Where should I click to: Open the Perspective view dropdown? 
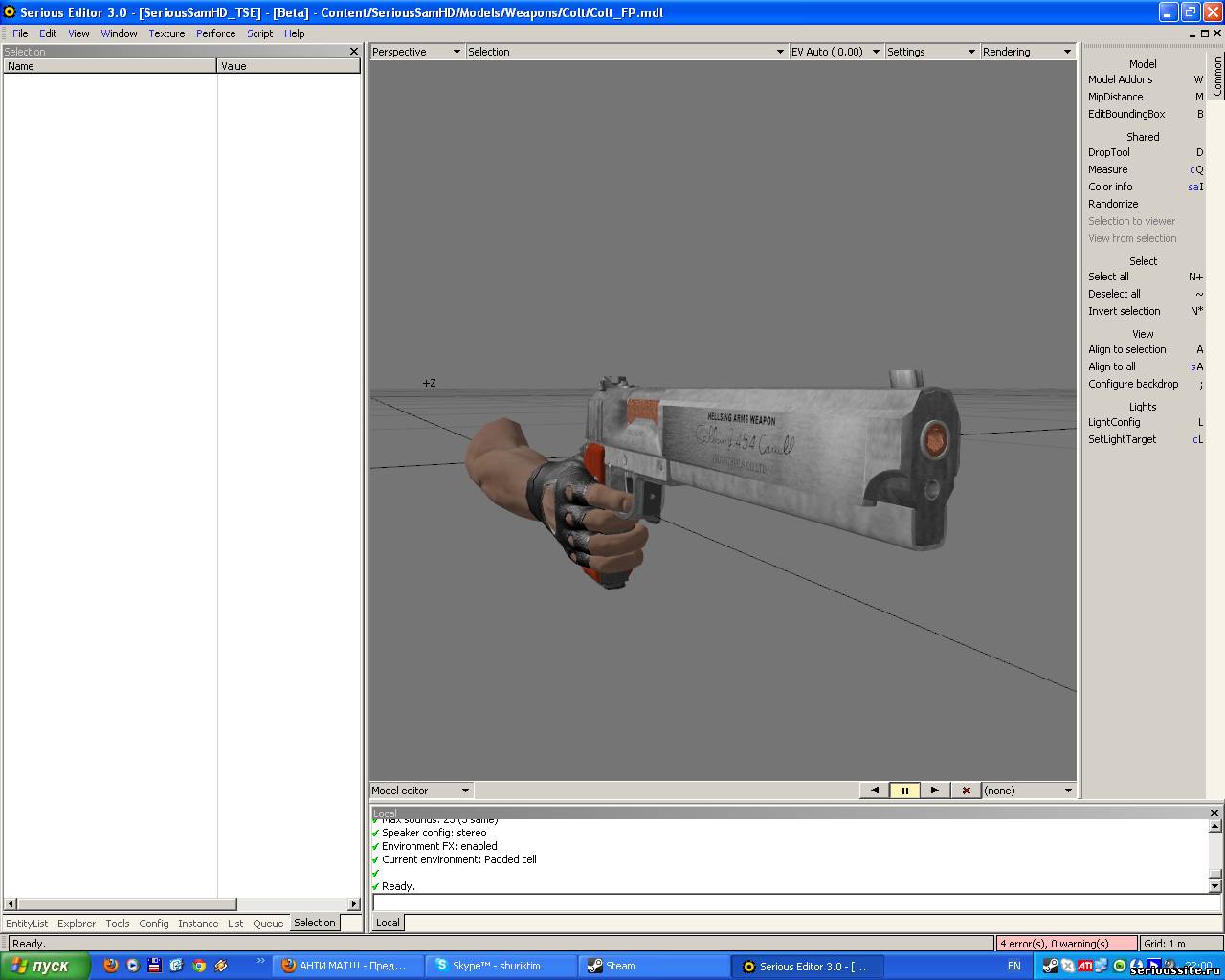pos(416,52)
